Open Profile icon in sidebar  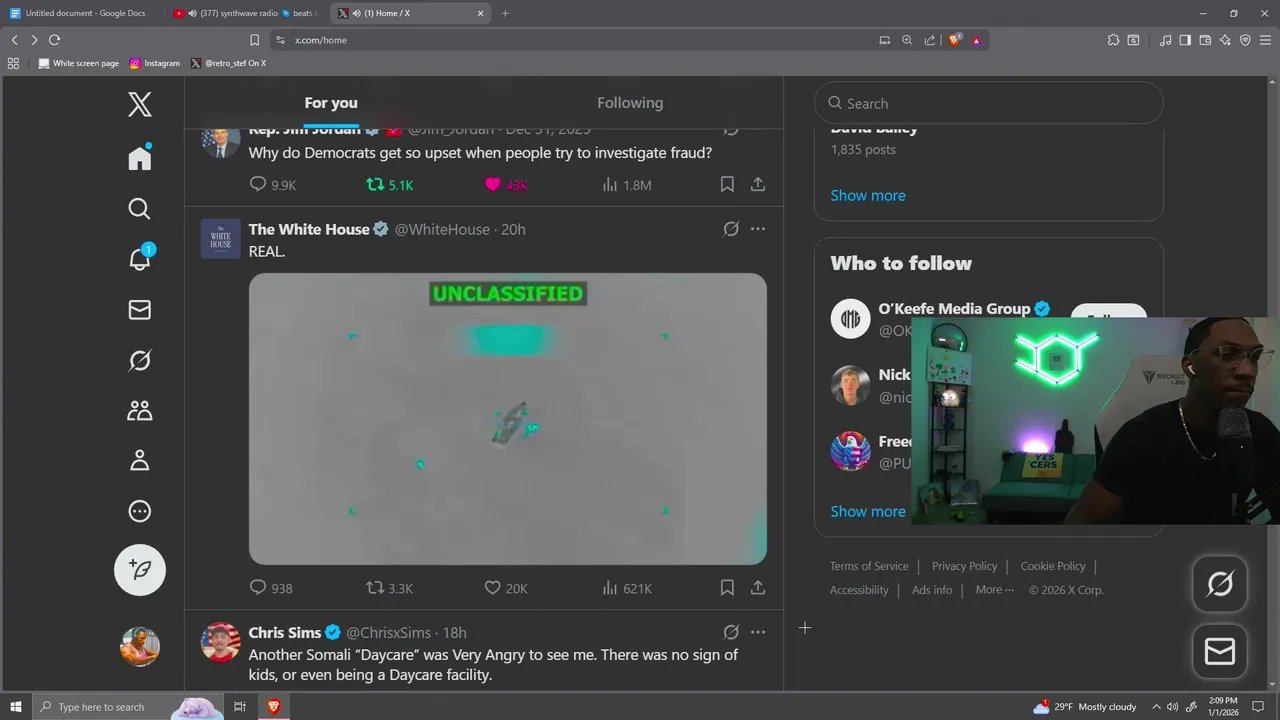click(x=140, y=460)
